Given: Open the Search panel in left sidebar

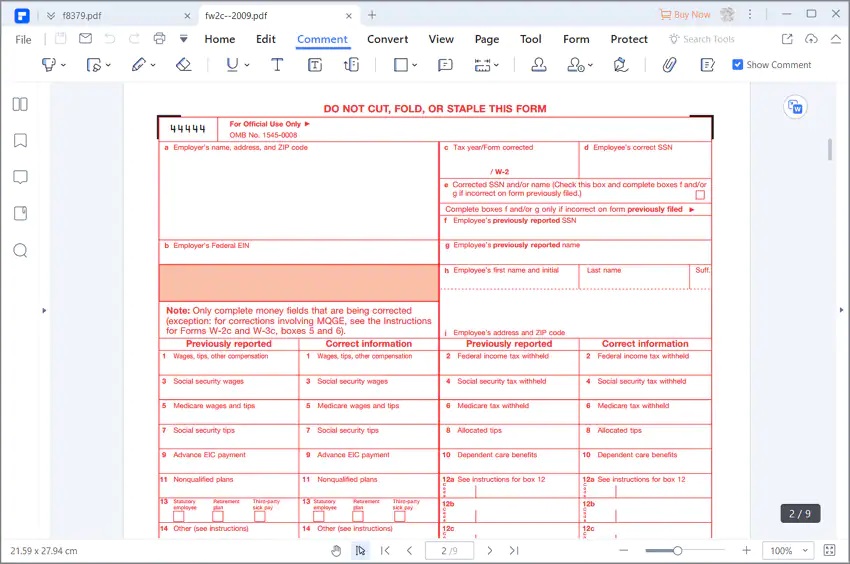Looking at the screenshot, I should coord(20,250).
